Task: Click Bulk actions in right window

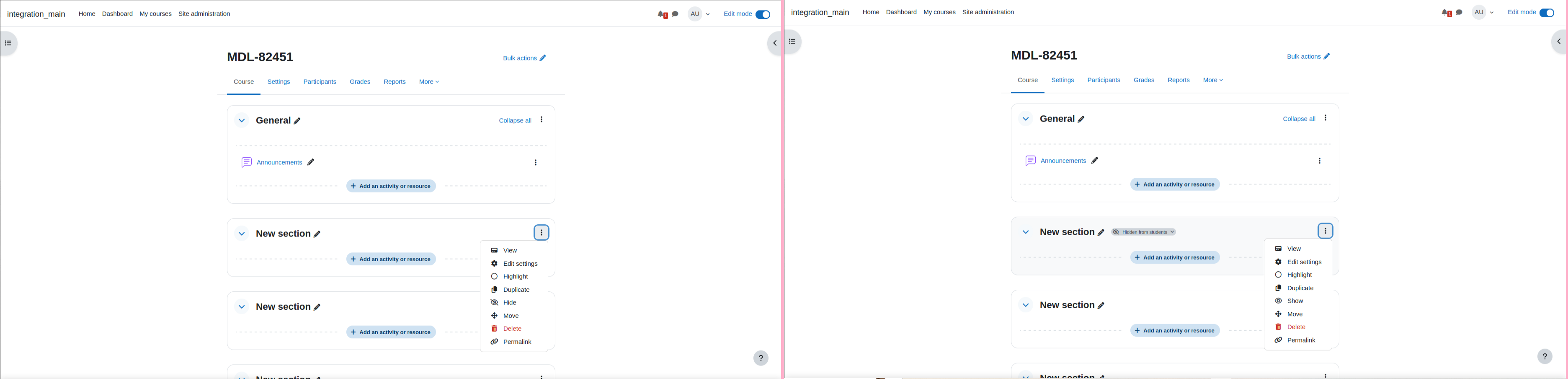Action: [x=1308, y=57]
